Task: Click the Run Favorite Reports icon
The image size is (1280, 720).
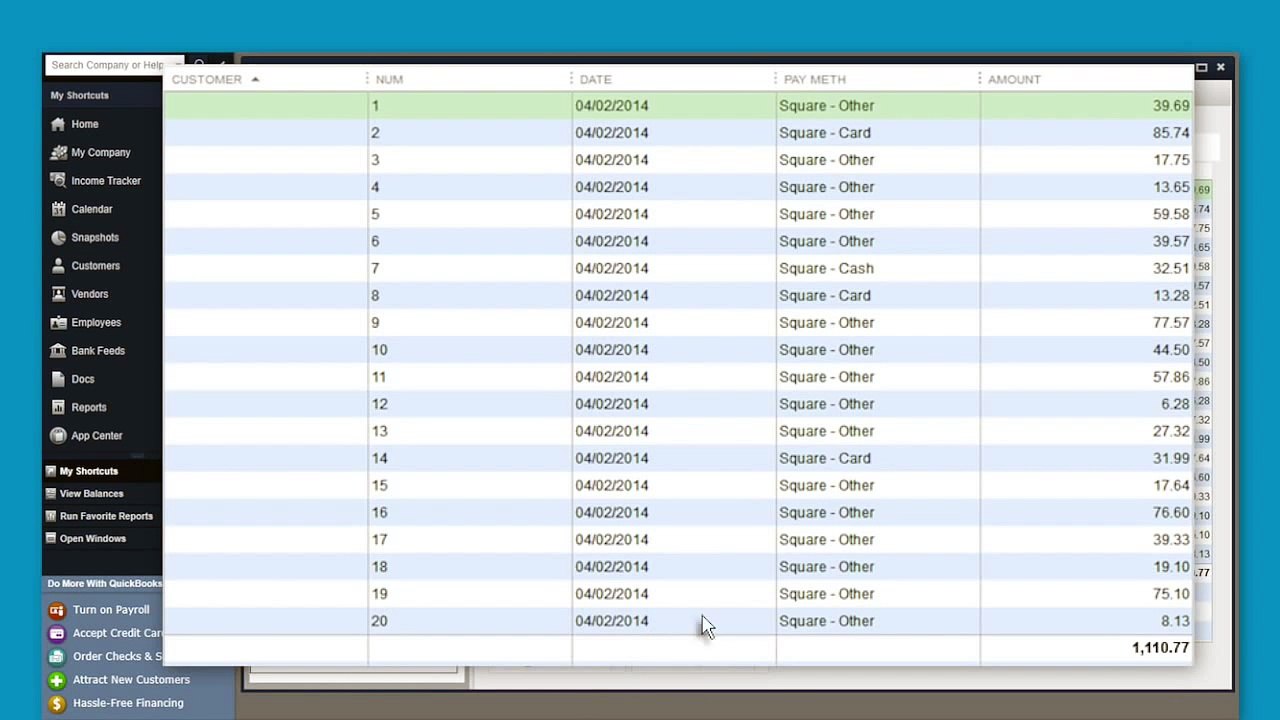Action: [x=51, y=516]
